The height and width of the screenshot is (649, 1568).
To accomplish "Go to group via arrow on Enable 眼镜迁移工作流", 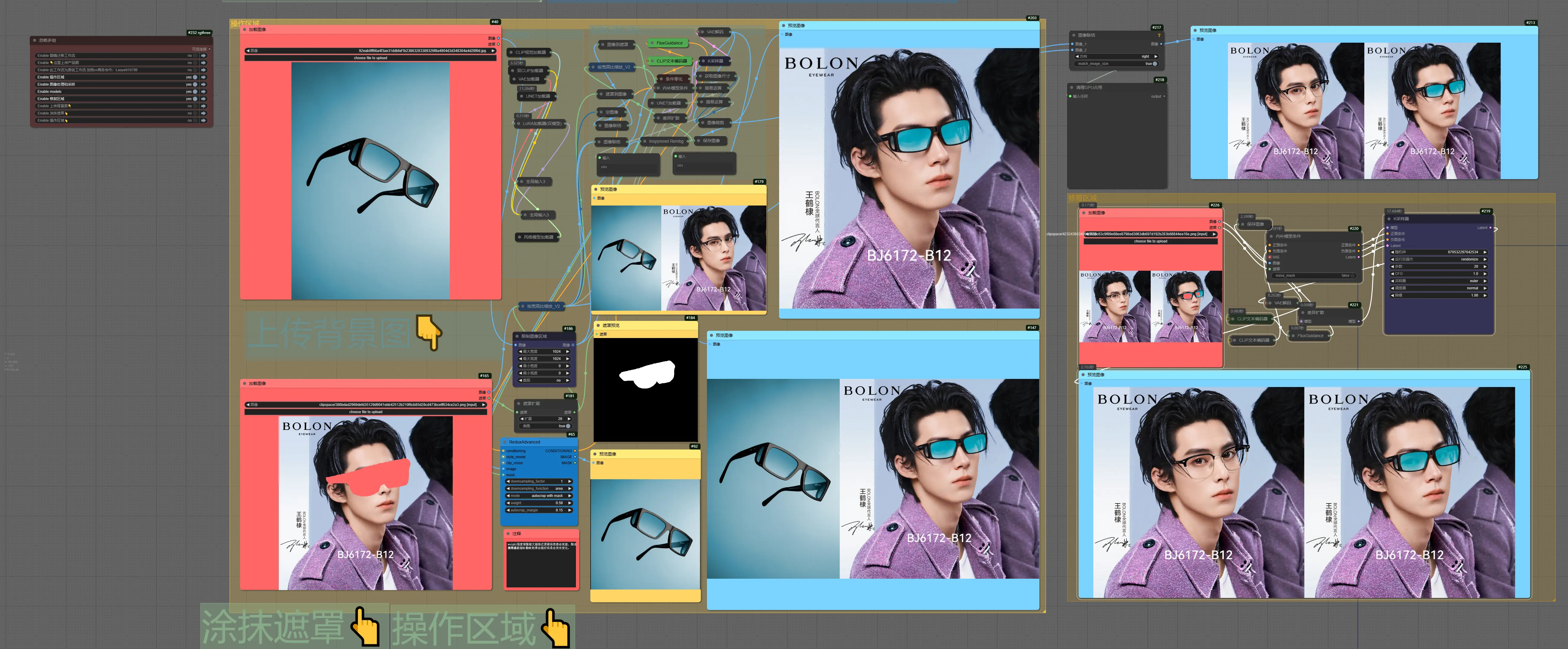I will click(203, 55).
